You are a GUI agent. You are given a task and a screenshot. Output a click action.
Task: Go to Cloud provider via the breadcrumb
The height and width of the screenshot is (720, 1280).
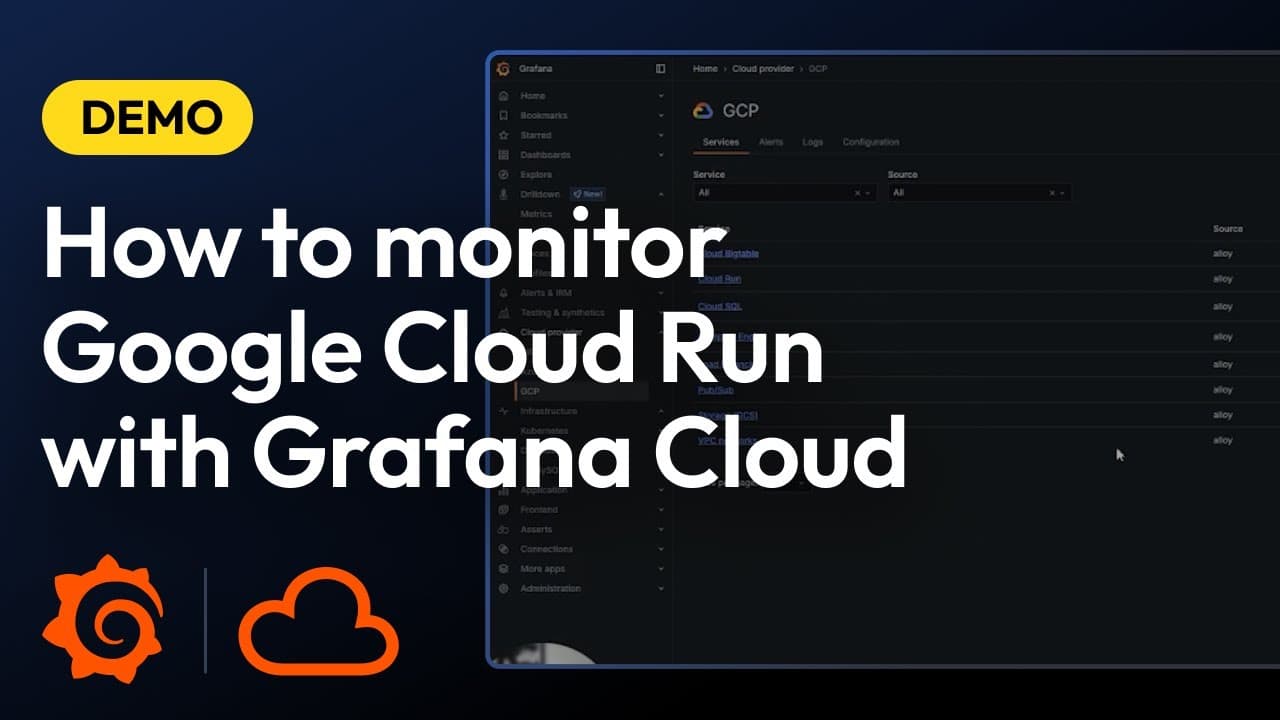(x=763, y=69)
